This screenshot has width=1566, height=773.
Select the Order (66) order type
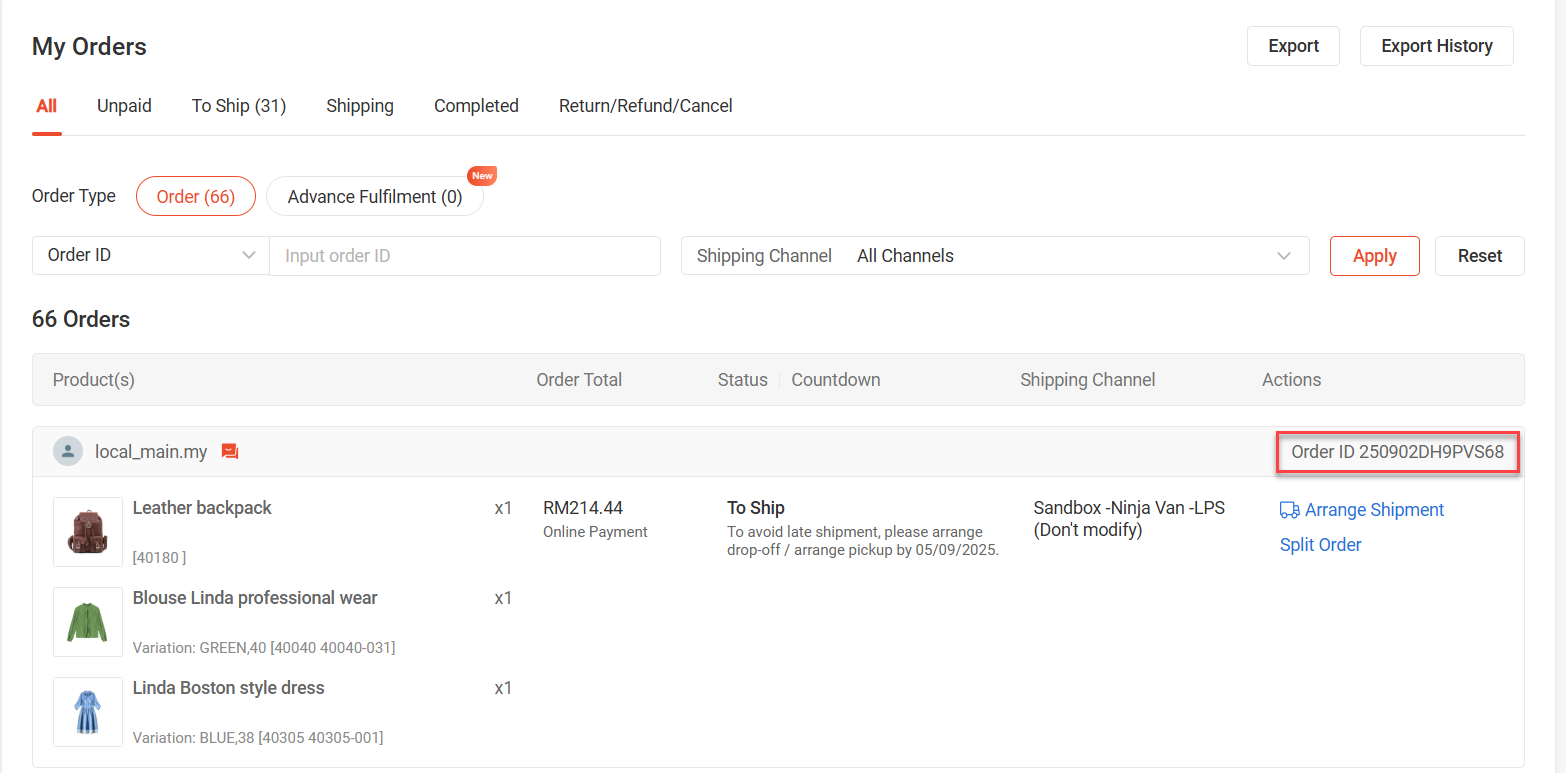(196, 197)
